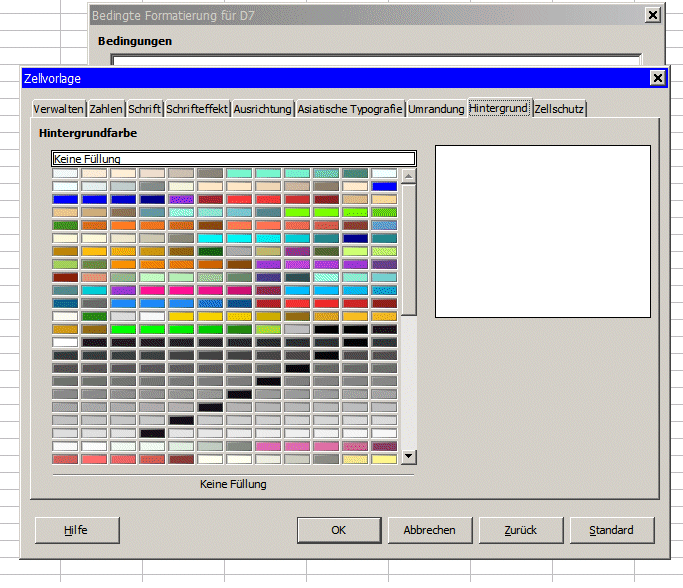Click the color palette scroll-down arrow
The height and width of the screenshot is (588, 683).
408,456
